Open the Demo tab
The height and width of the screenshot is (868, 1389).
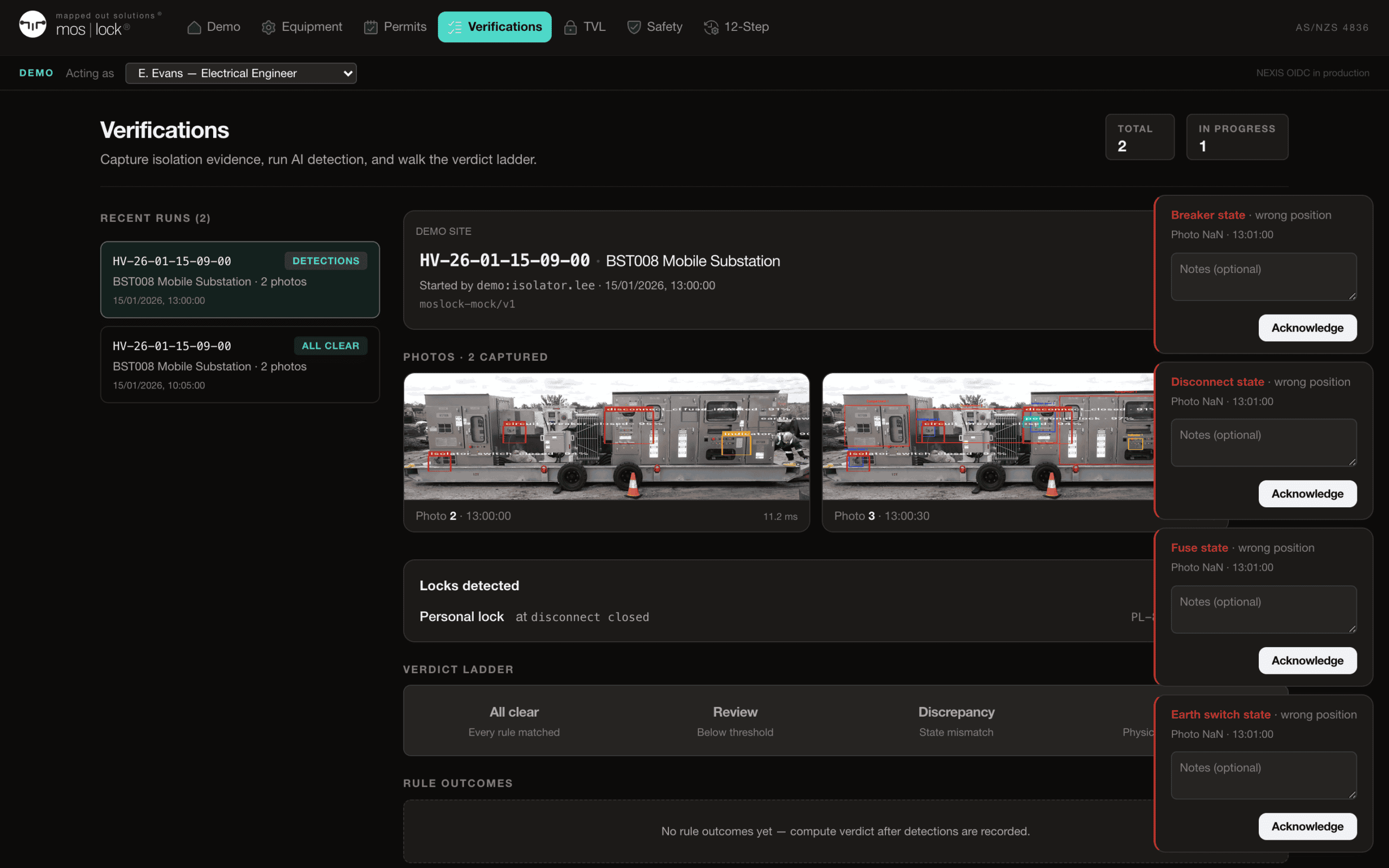pos(214,27)
